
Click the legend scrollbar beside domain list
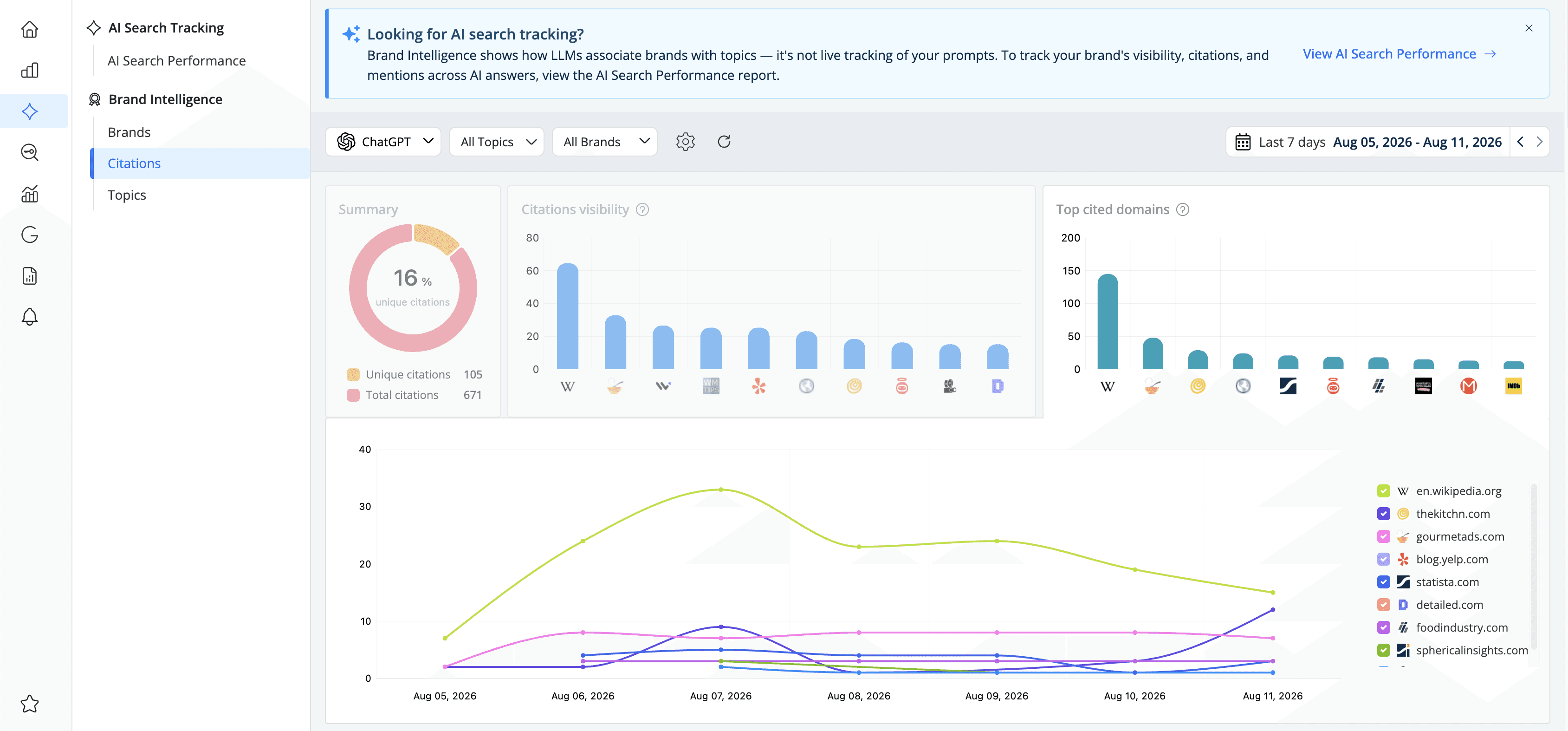tap(1534, 567)
